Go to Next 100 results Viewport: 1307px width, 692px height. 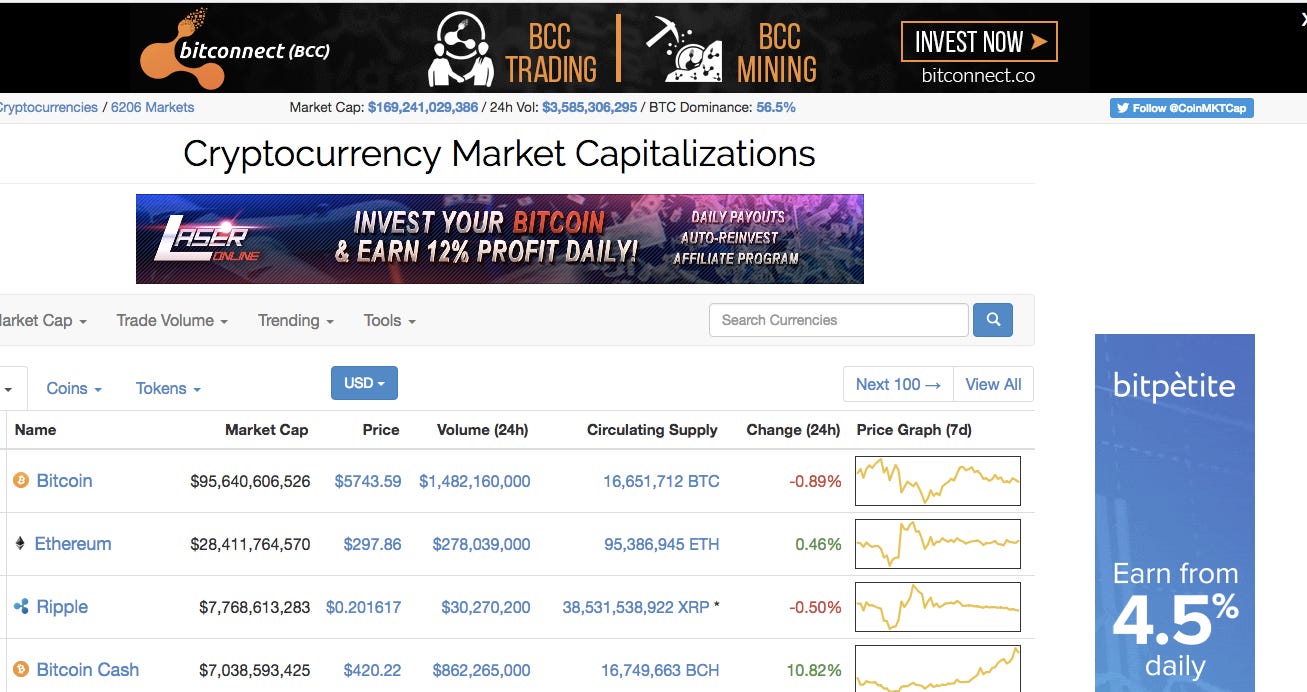898,384
